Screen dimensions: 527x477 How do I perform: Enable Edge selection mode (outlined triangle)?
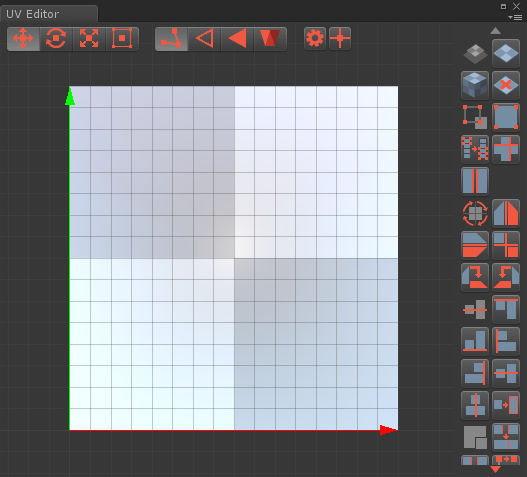[204, 39]
